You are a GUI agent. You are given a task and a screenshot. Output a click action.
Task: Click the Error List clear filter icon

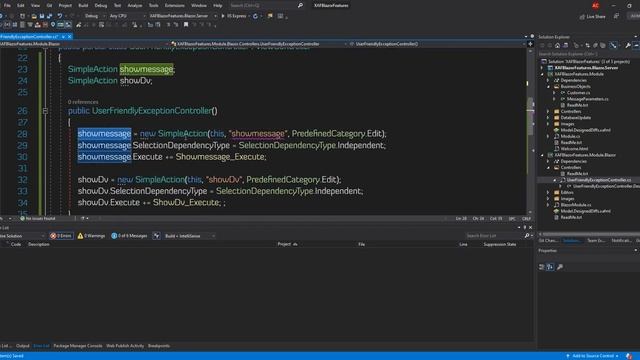156,236
